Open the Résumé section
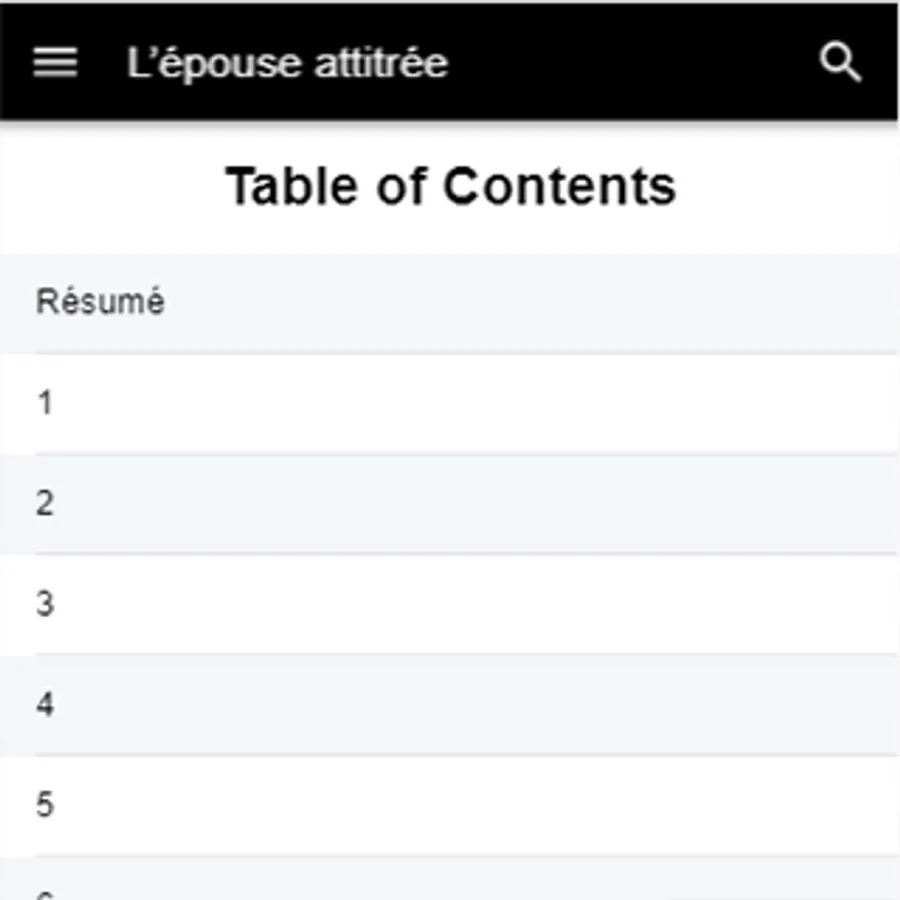Image resolution: width=900 pixels, height=900 pixels. [450, 302]
